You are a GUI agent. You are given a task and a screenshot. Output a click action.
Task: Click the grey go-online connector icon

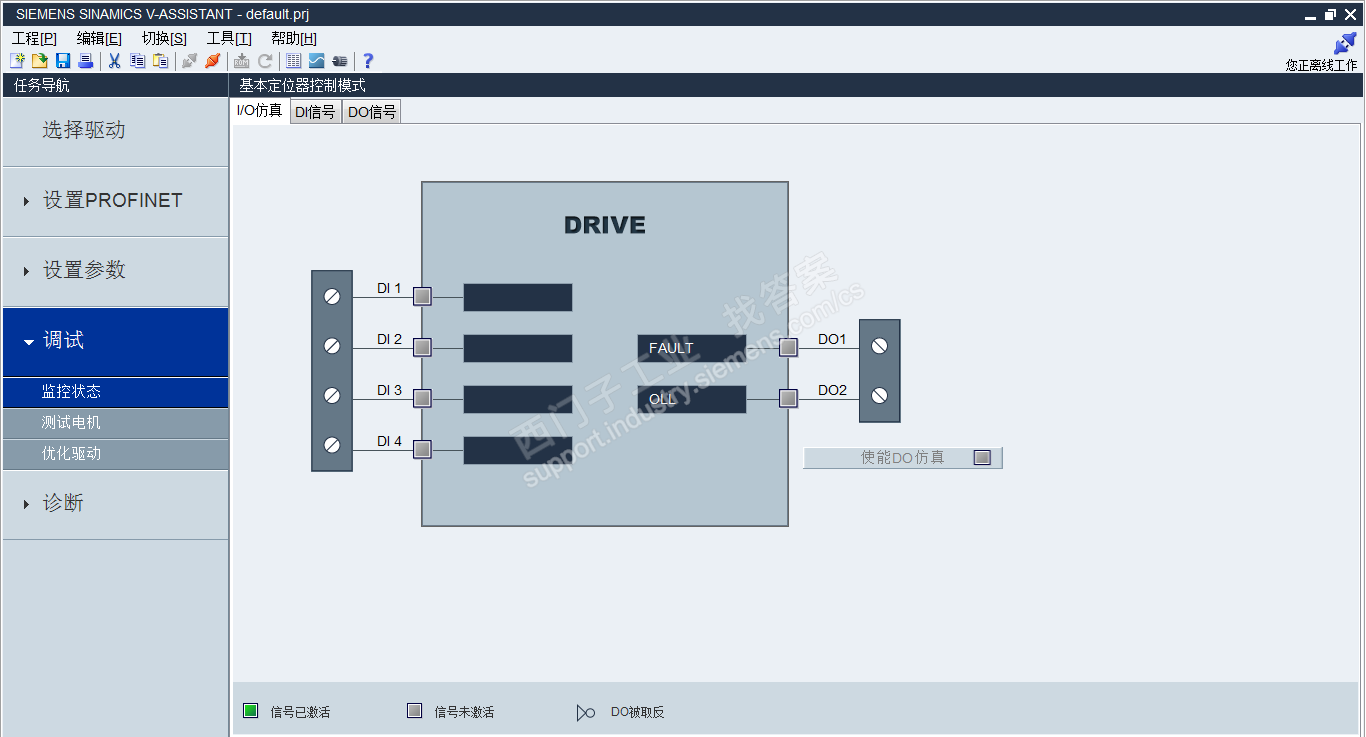point(189,61)
